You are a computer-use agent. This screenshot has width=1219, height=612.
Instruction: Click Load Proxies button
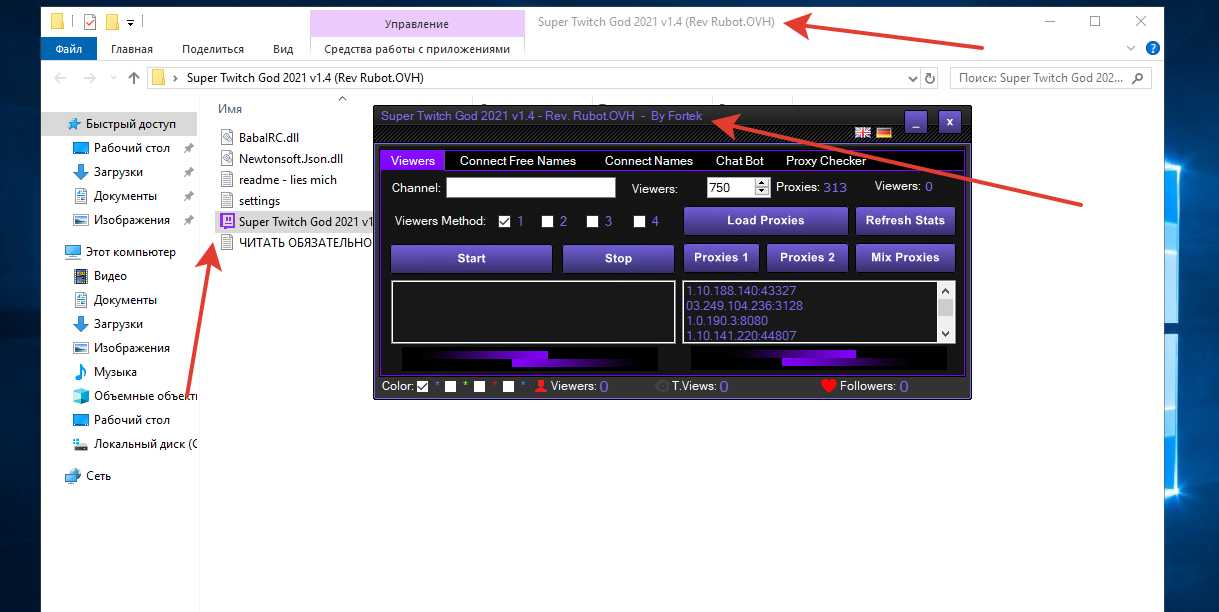pos(765,220)
